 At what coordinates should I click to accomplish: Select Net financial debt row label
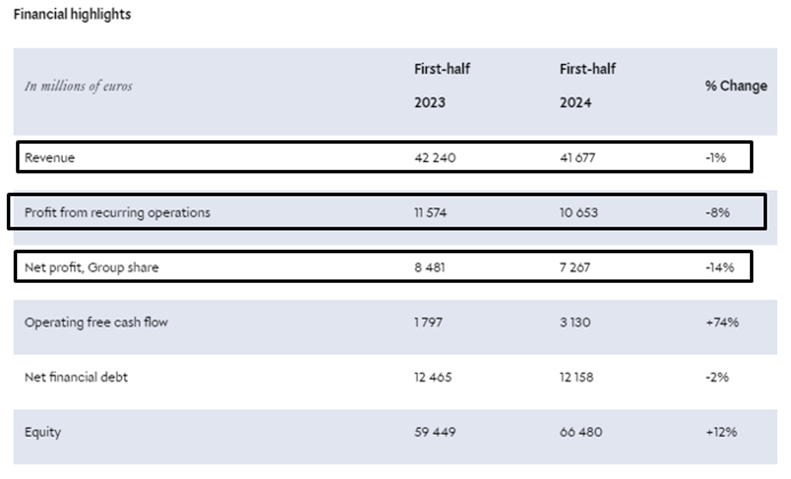tap(76, 378)
